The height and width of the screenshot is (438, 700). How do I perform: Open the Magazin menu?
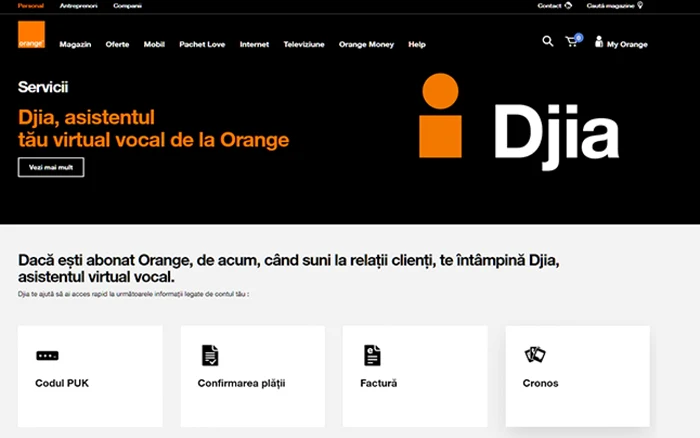(x=75, y=44)
